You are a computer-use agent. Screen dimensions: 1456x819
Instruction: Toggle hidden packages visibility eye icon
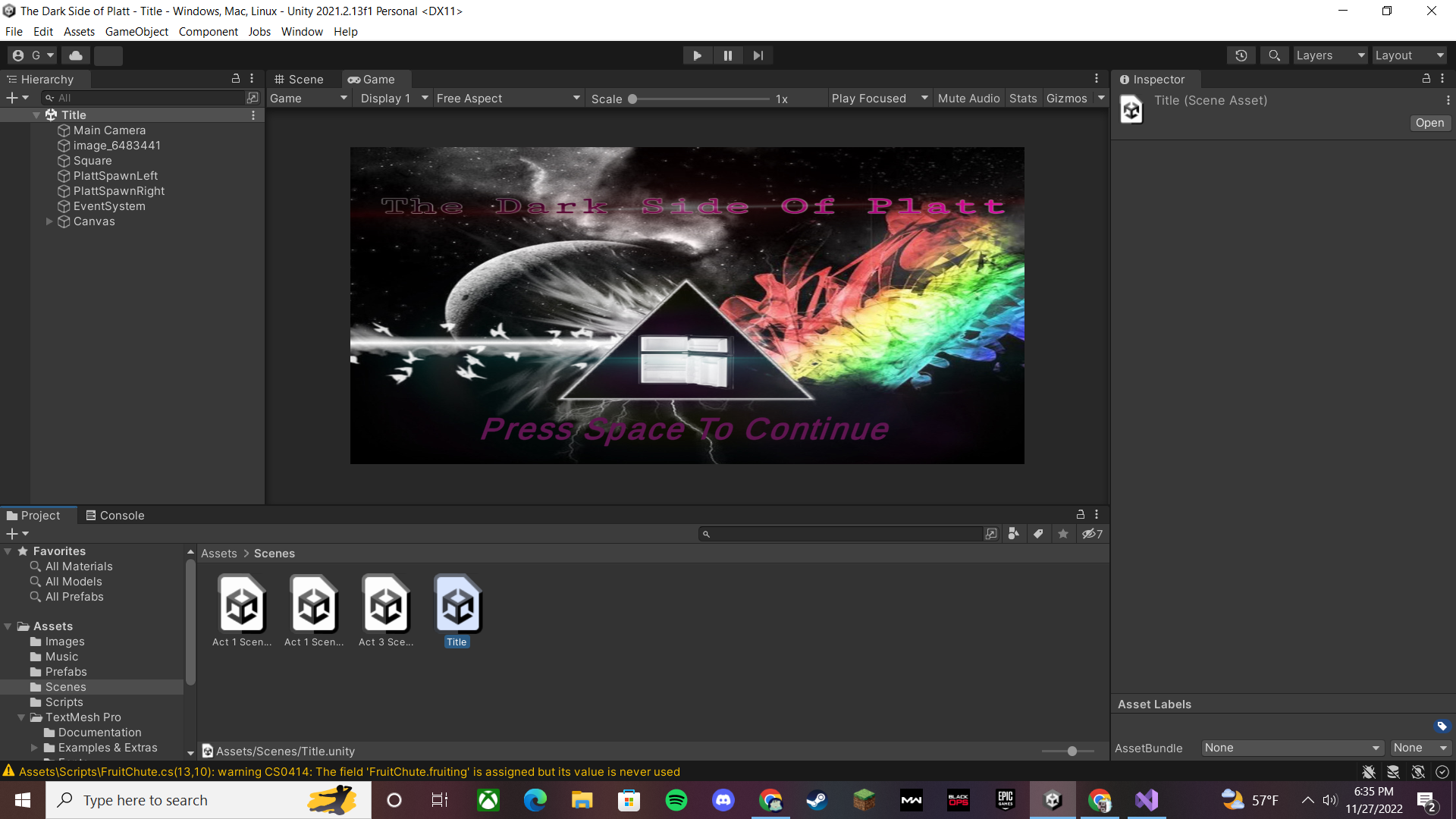click(1091, 534)
